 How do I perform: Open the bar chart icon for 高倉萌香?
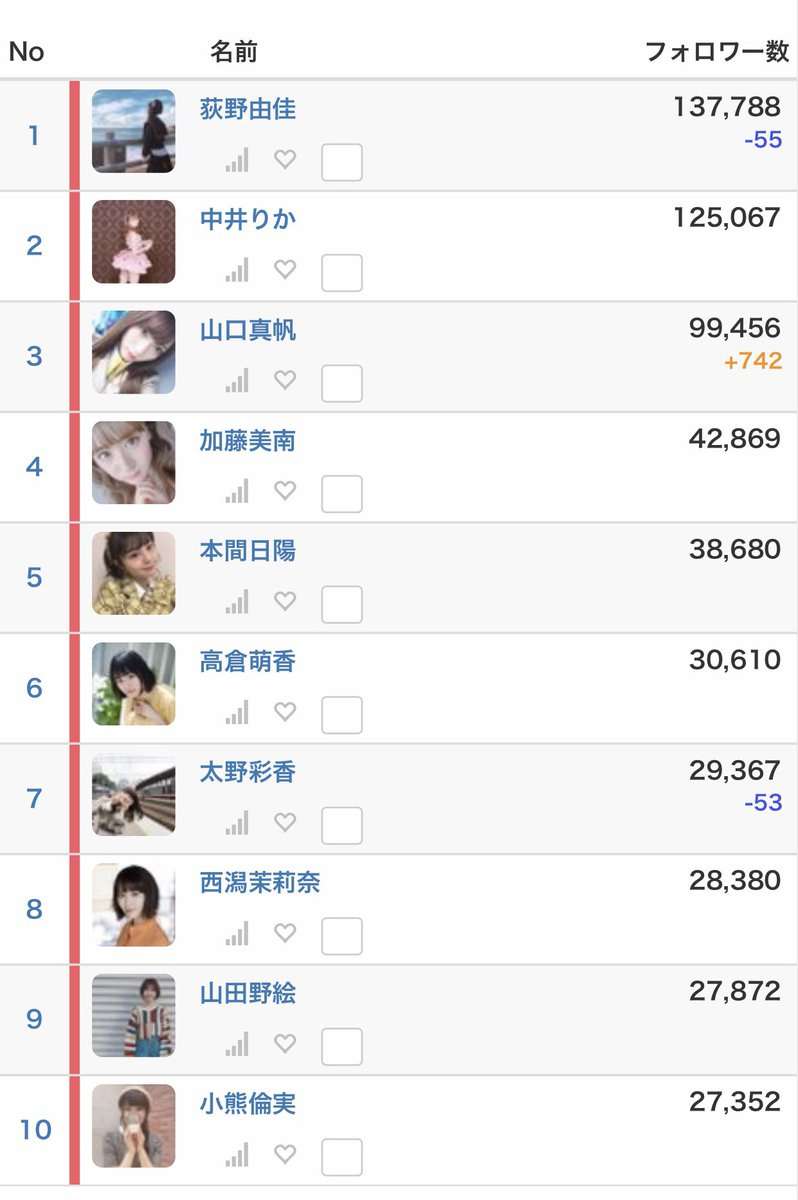237,714
